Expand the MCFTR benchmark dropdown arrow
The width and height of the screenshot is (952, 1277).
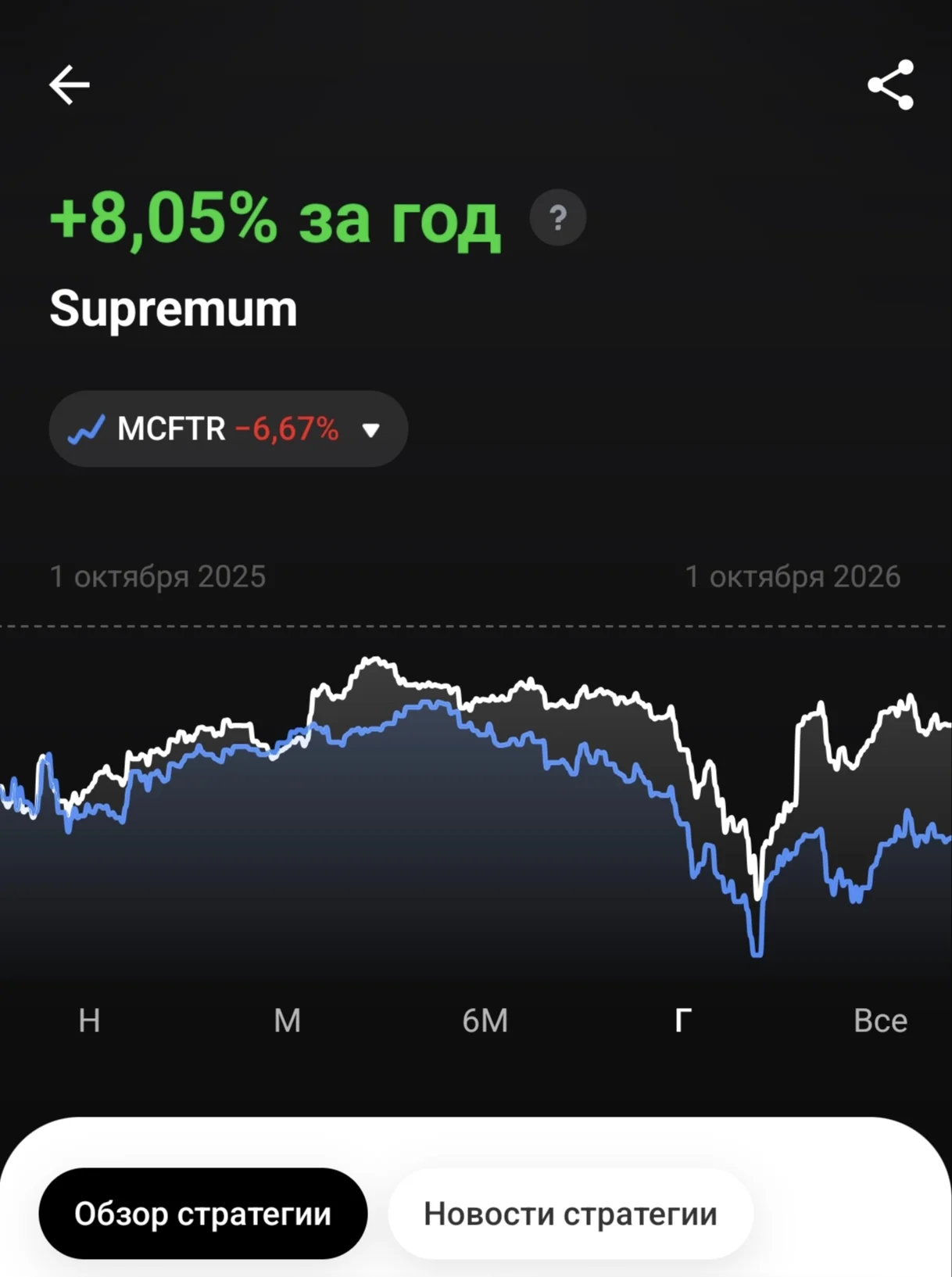pyautogui.click(x=370, y=429)
